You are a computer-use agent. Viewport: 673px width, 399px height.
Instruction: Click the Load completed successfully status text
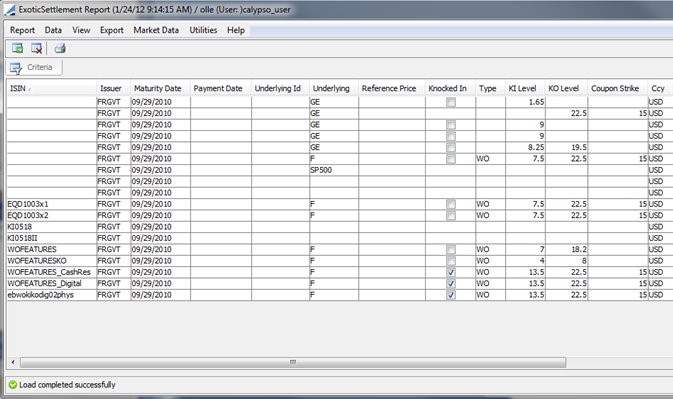click(x=67, y=385)
